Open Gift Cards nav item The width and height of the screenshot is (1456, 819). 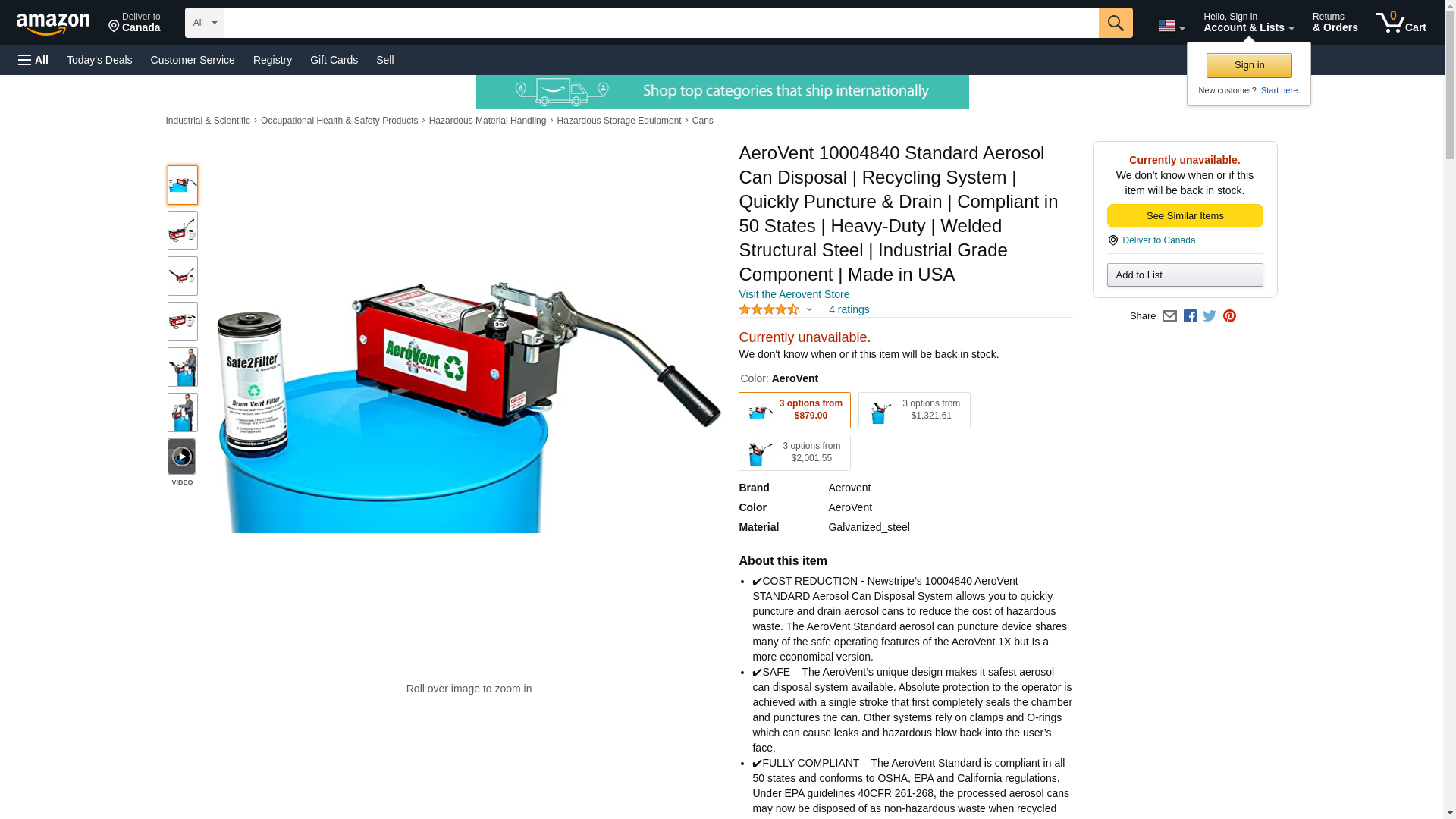pos(334,60)
